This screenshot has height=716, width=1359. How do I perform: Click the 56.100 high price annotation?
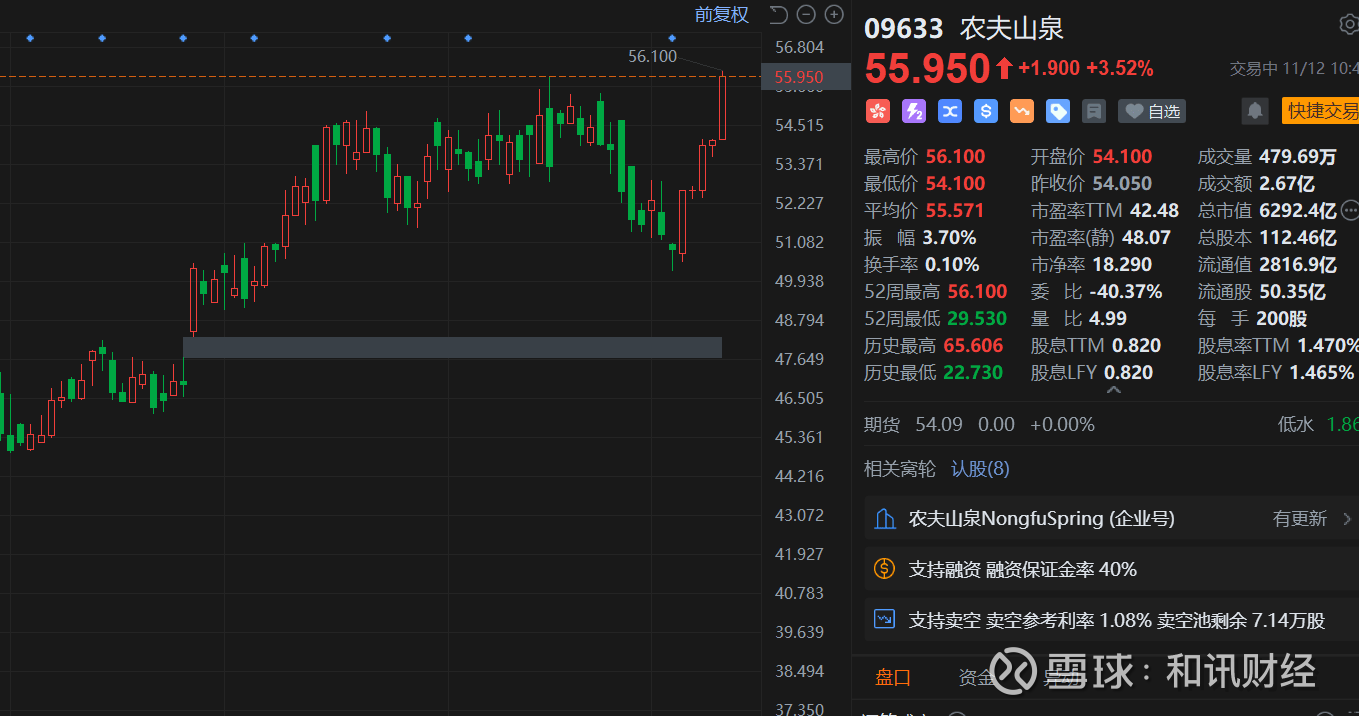point(652,56)
